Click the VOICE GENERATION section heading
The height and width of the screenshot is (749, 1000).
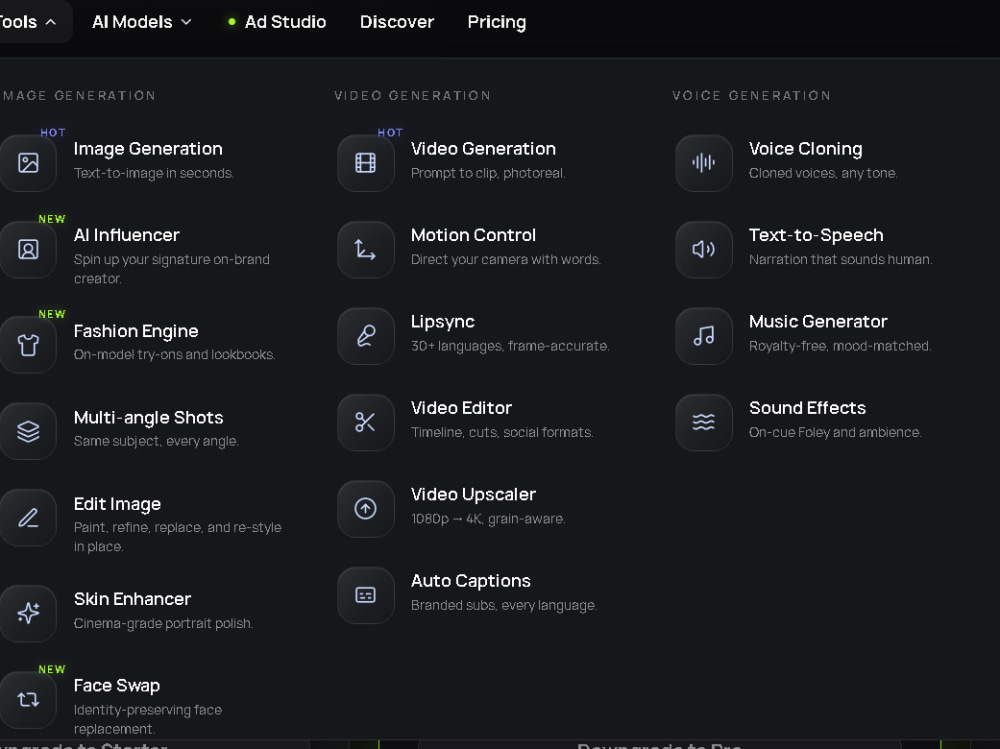pyautogui.click(x=751, y=96)
